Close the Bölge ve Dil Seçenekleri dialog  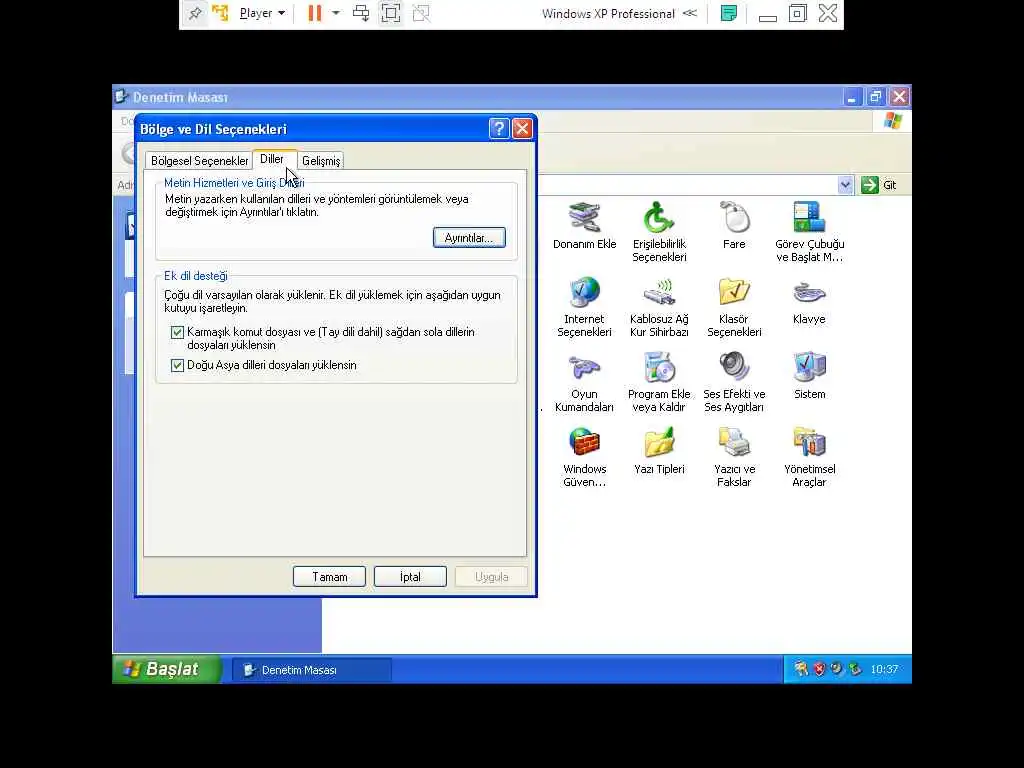click(x=522, y=129)
